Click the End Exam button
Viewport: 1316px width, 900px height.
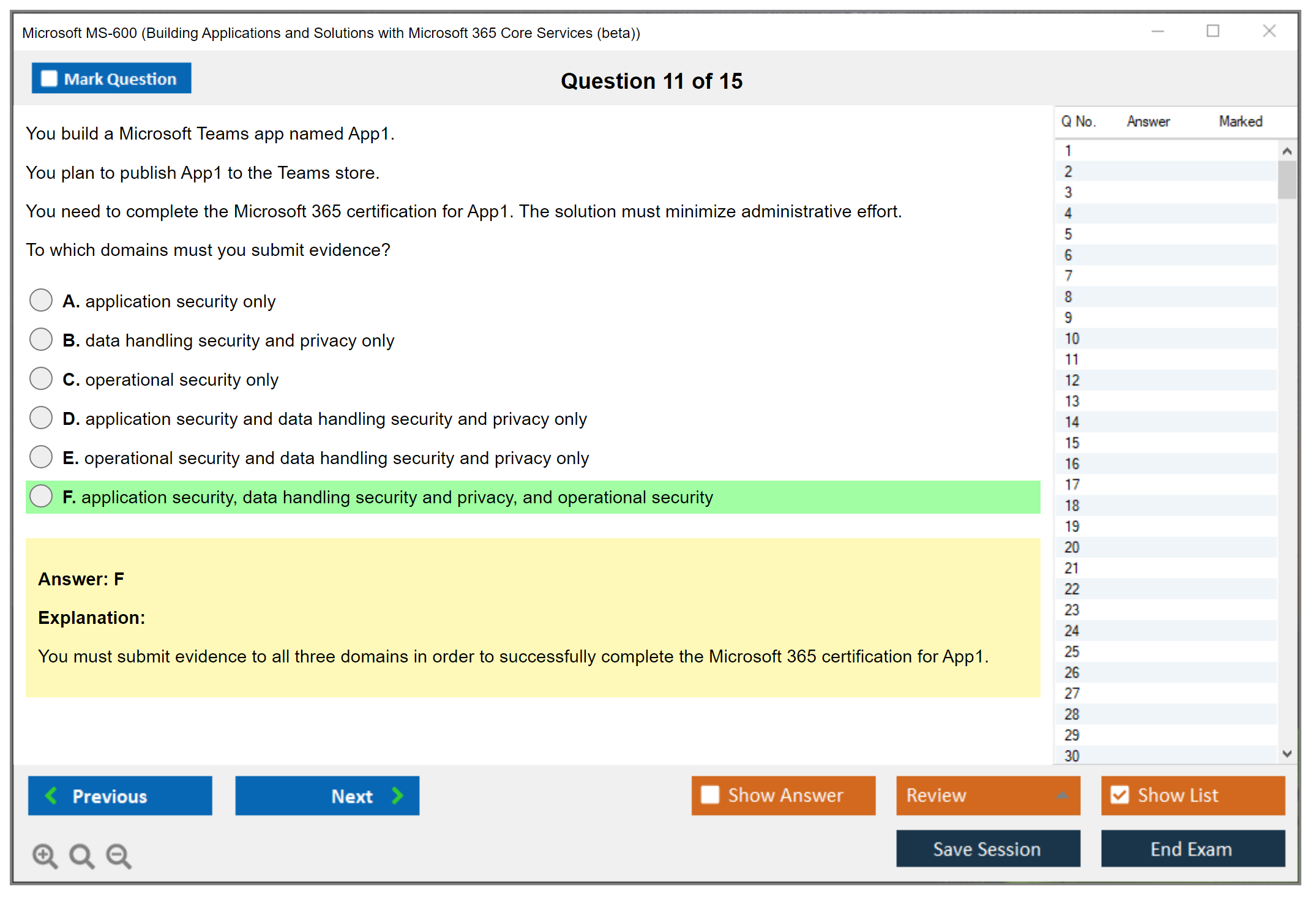pos(1192,849)
